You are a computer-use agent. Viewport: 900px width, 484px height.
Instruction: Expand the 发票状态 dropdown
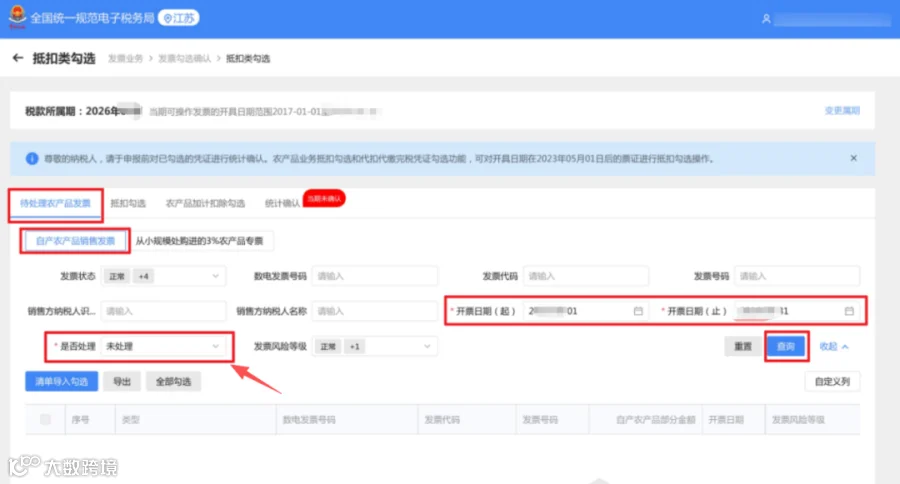click(164, 276)
